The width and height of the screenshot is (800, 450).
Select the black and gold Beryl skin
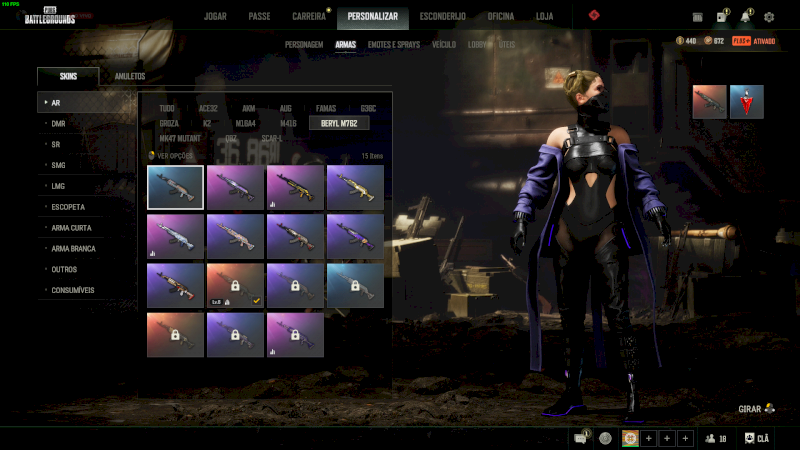pos(295,187)
